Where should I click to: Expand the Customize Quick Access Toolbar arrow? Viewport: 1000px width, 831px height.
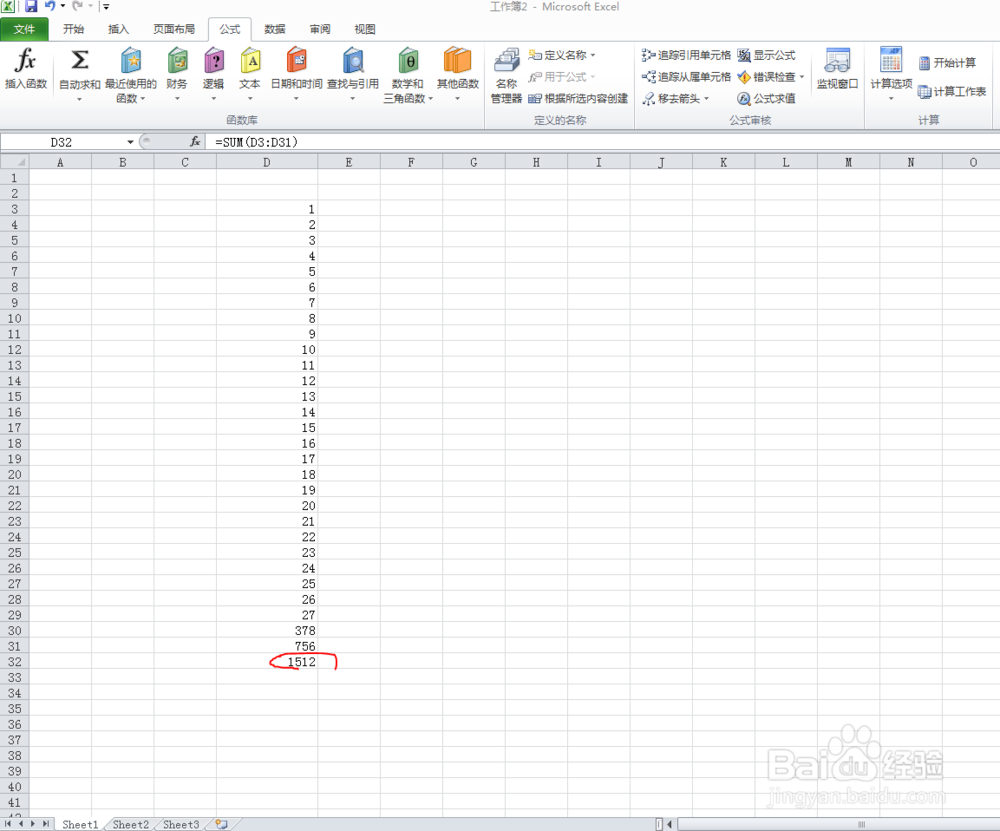click(106, 6)
